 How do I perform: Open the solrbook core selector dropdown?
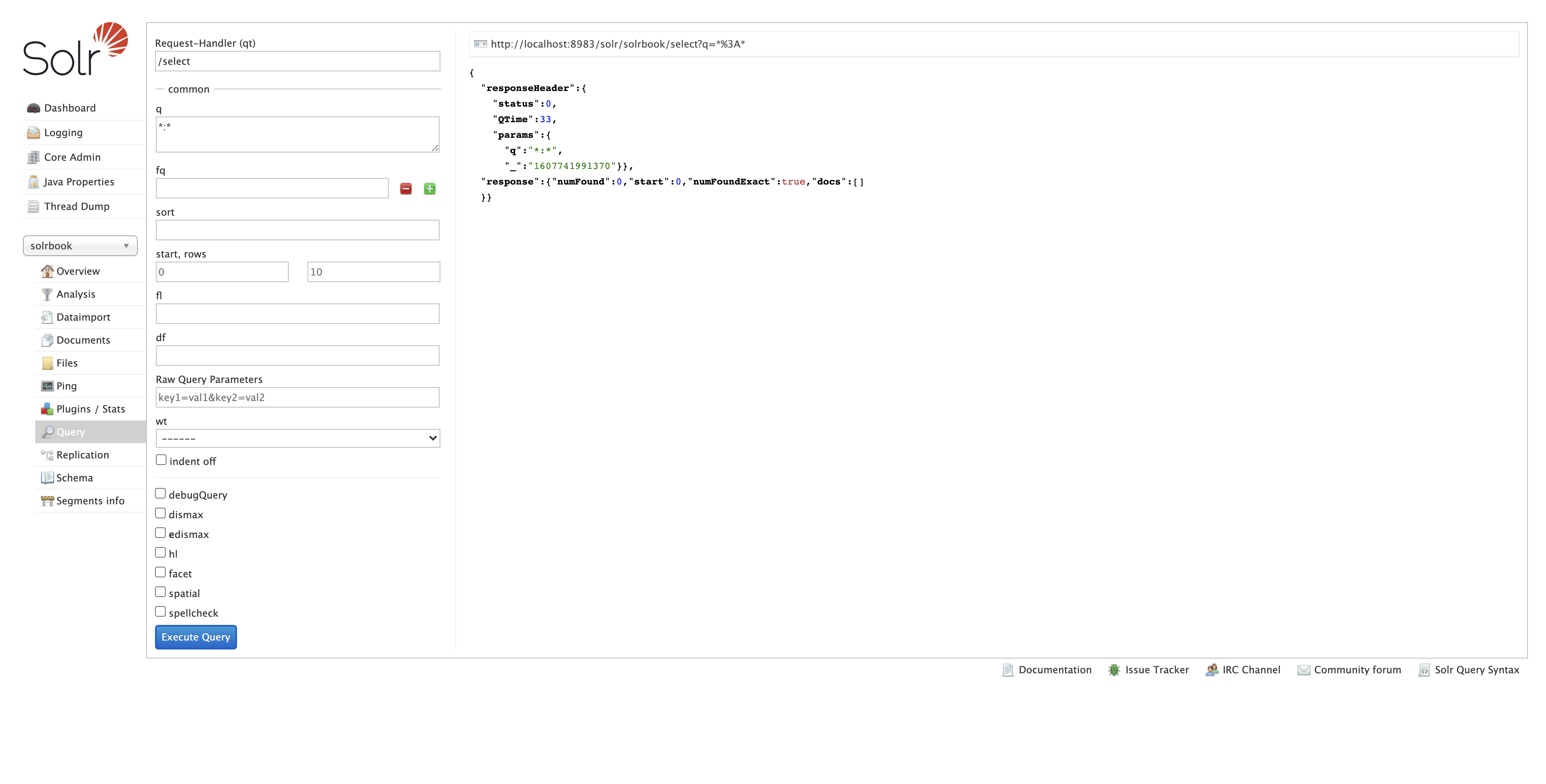(80, 246)
